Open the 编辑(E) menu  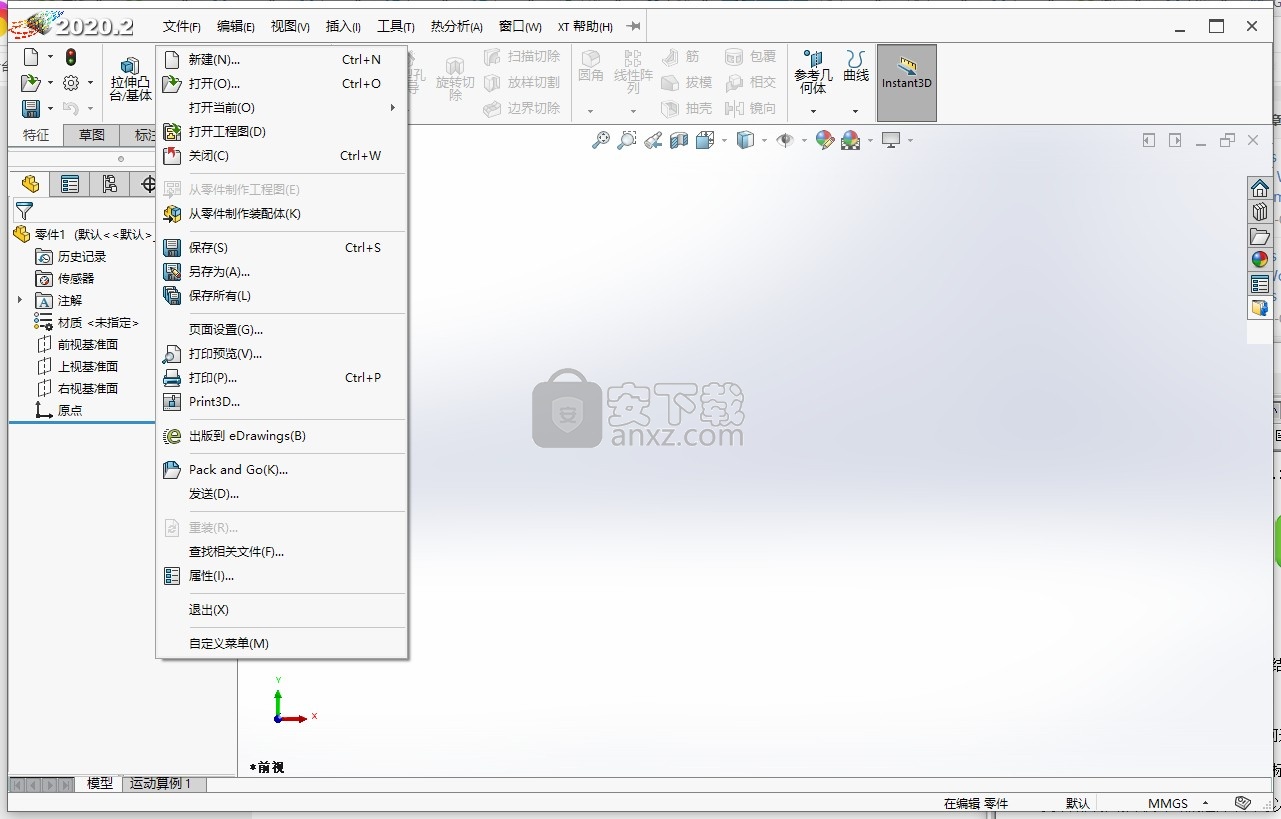[236, 27]
